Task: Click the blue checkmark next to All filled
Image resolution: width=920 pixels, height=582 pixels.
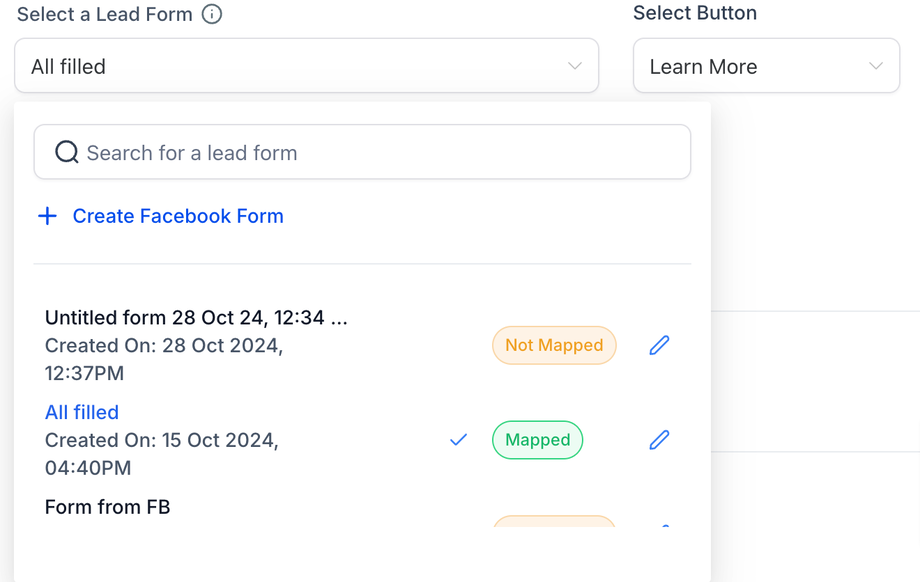Action: 458,440
